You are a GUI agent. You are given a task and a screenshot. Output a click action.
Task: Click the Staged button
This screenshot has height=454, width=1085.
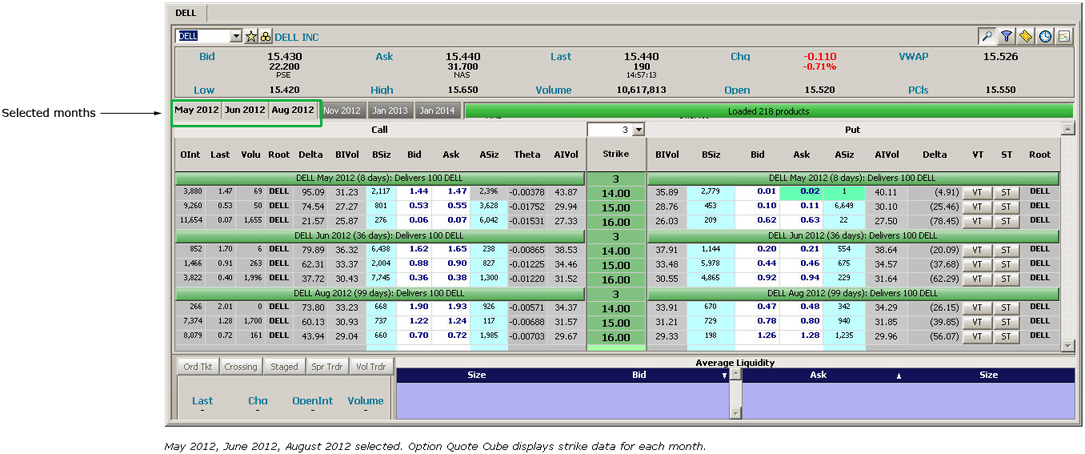284,367
